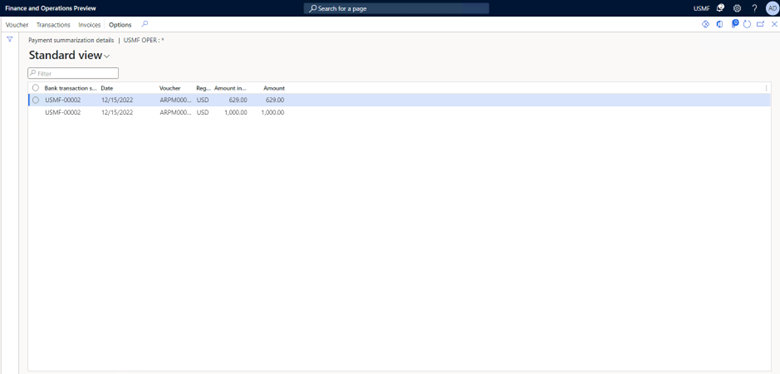Sort by the Voucher column header
This screenshot has width=780, height=374.
170,88
